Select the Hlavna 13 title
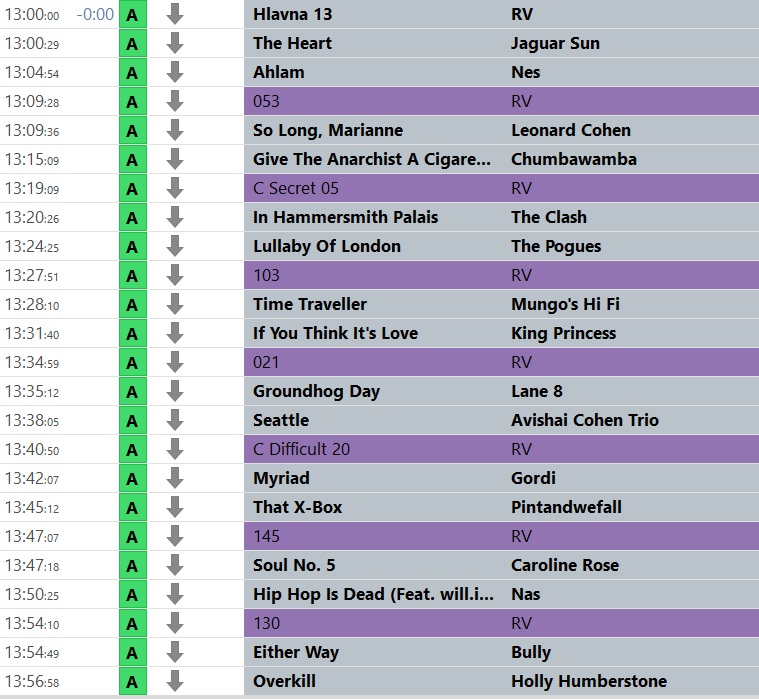The image size is (759, 699). 292,14
